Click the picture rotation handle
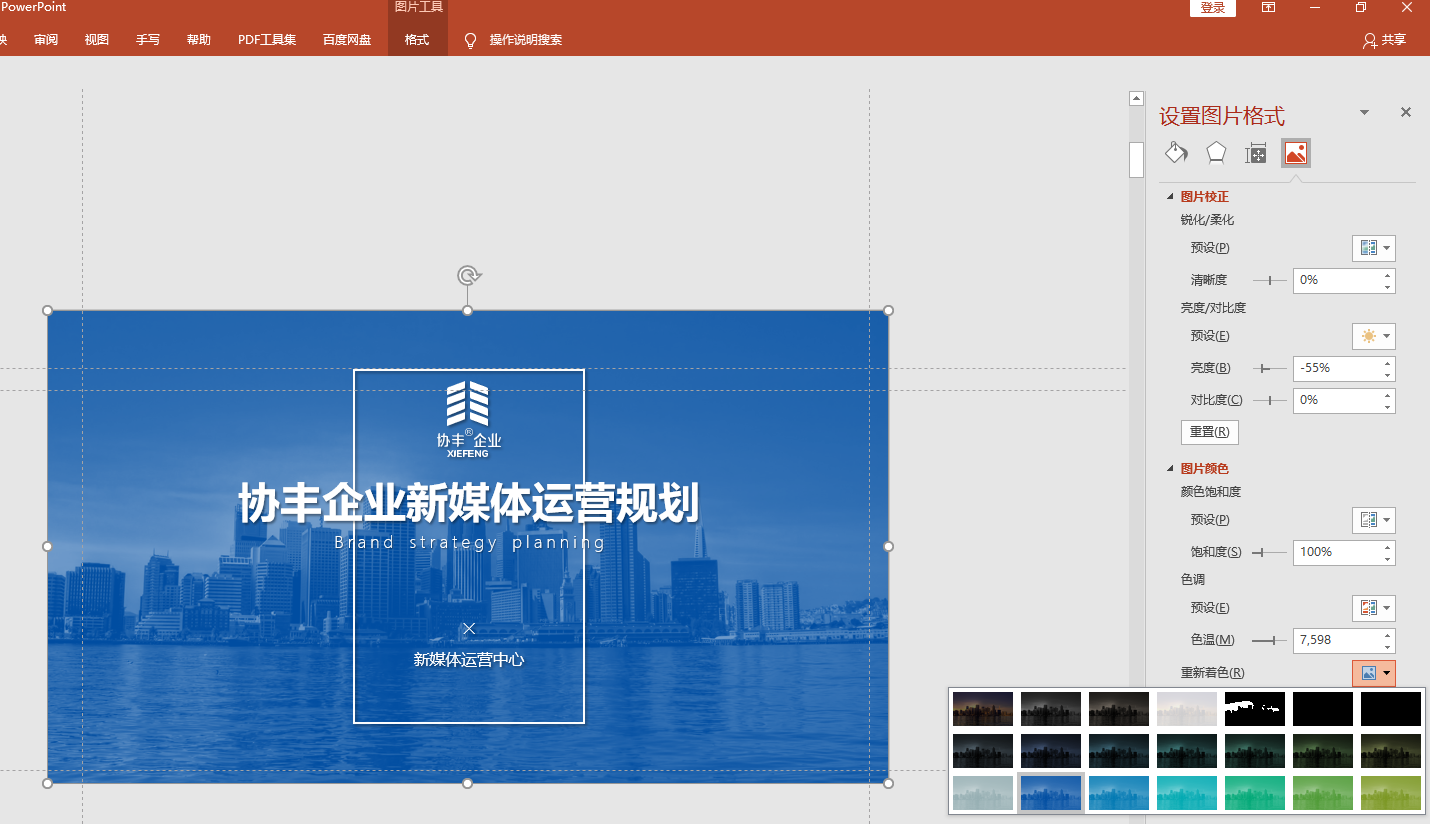 click(x=468, y=275)
